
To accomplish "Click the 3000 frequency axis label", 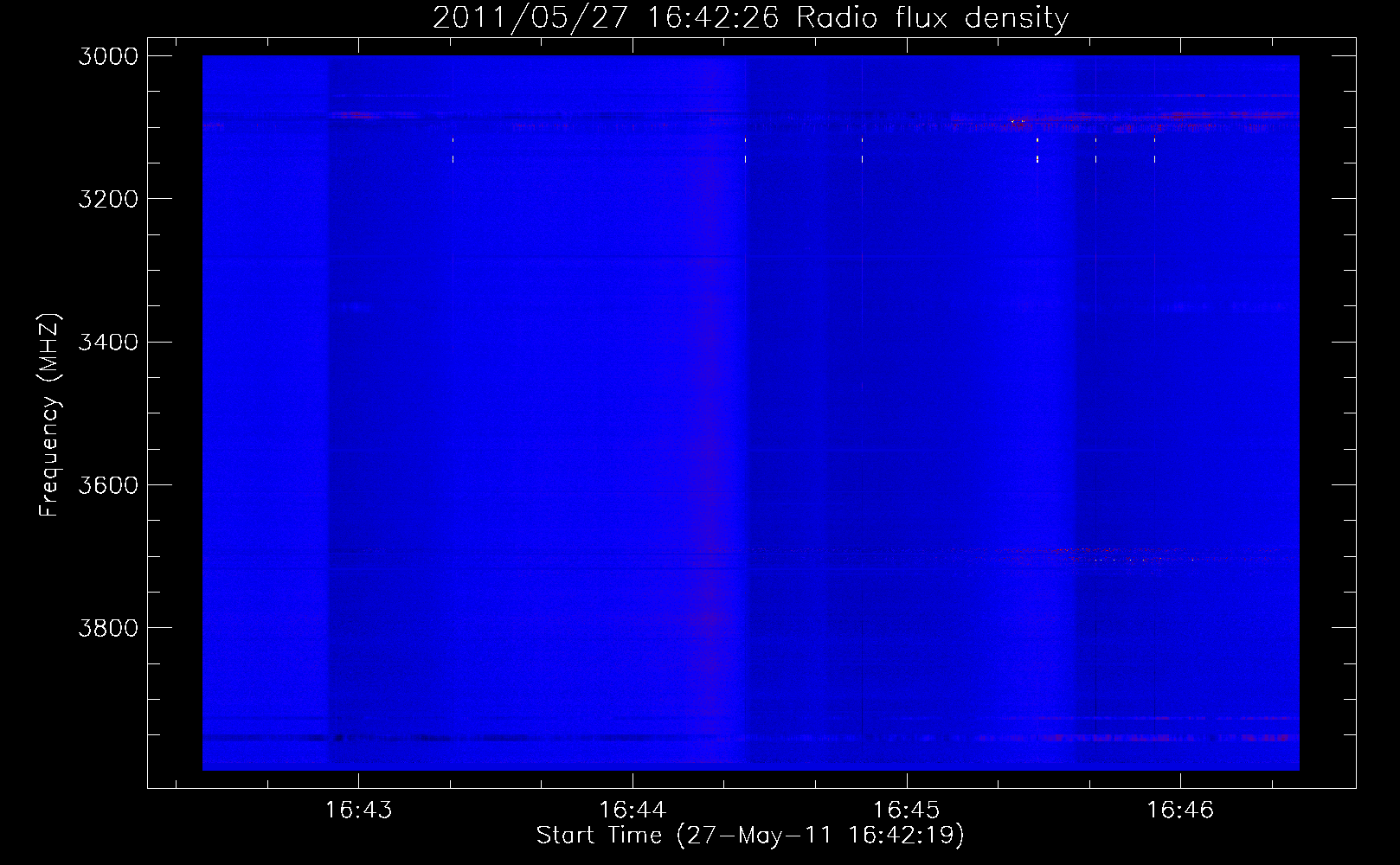I will 108,56.
